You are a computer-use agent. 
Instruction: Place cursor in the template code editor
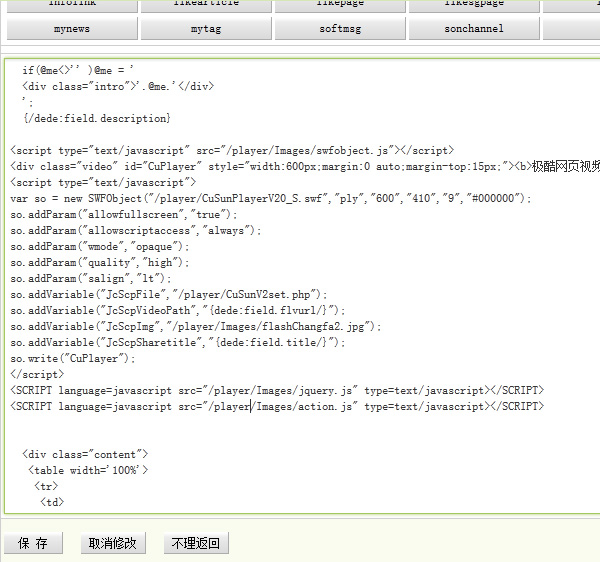tap(302, 286)
